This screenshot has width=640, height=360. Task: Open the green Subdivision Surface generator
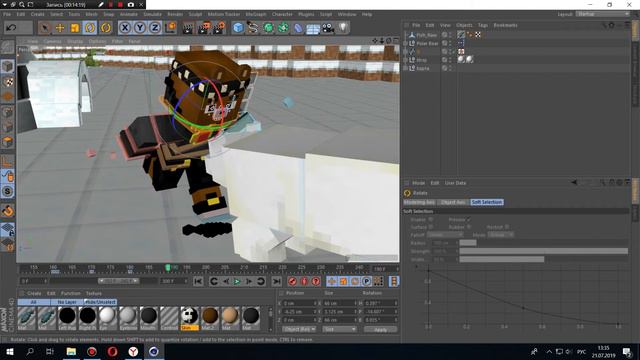point(268,28)
